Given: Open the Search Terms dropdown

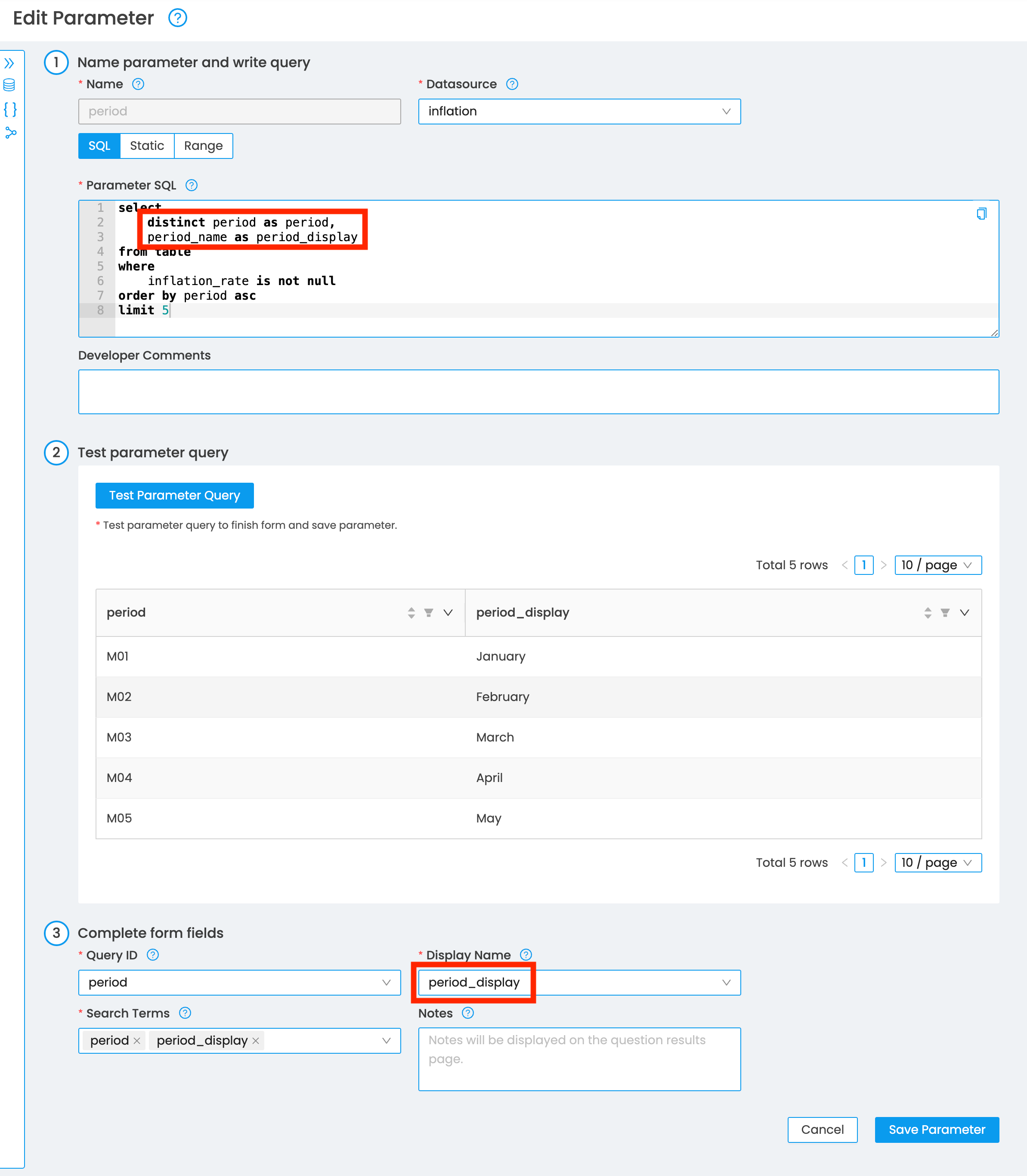Looking at the screenshot, I should tap(240, 1041).
